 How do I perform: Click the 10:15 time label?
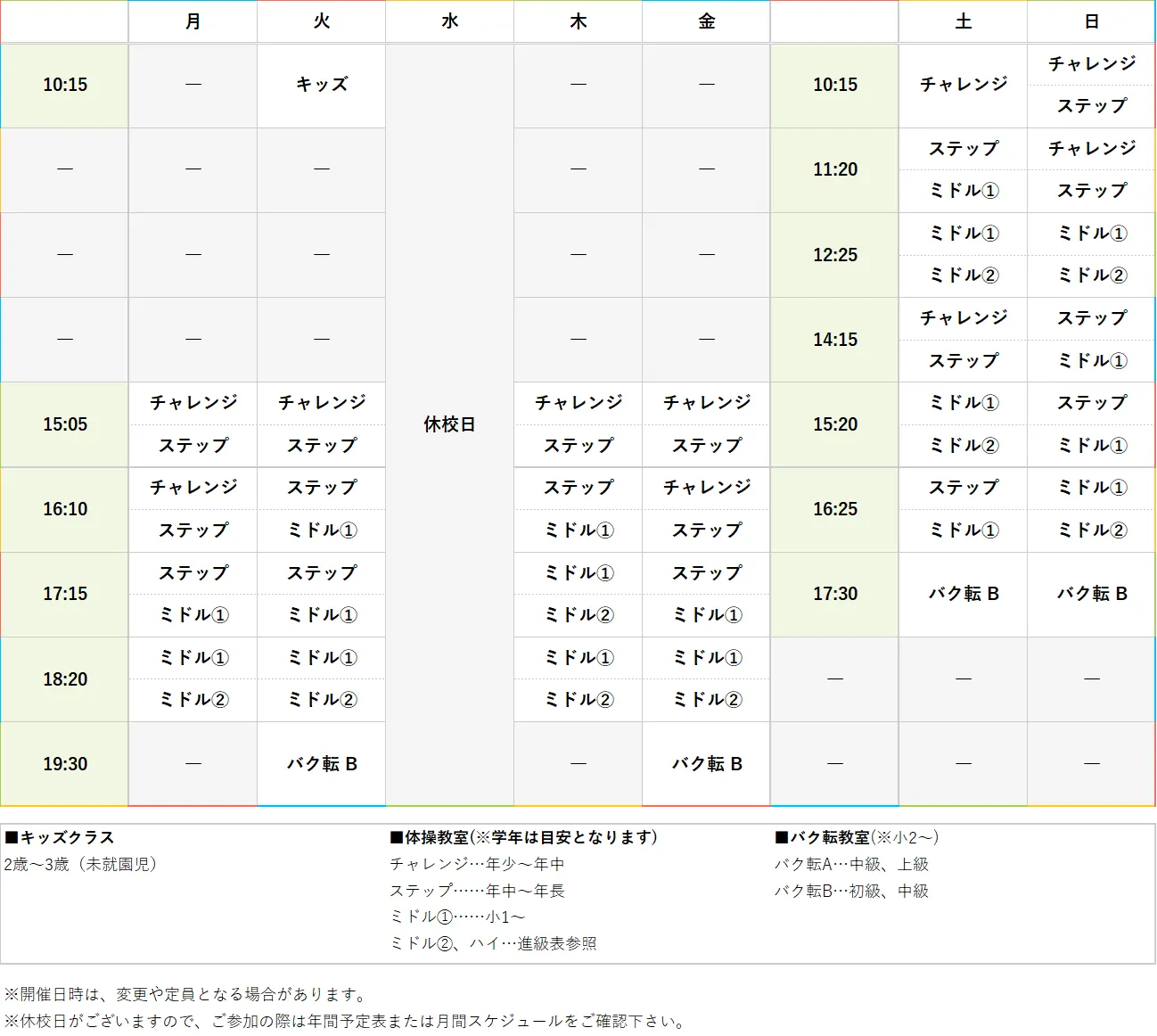click(63, 86)
